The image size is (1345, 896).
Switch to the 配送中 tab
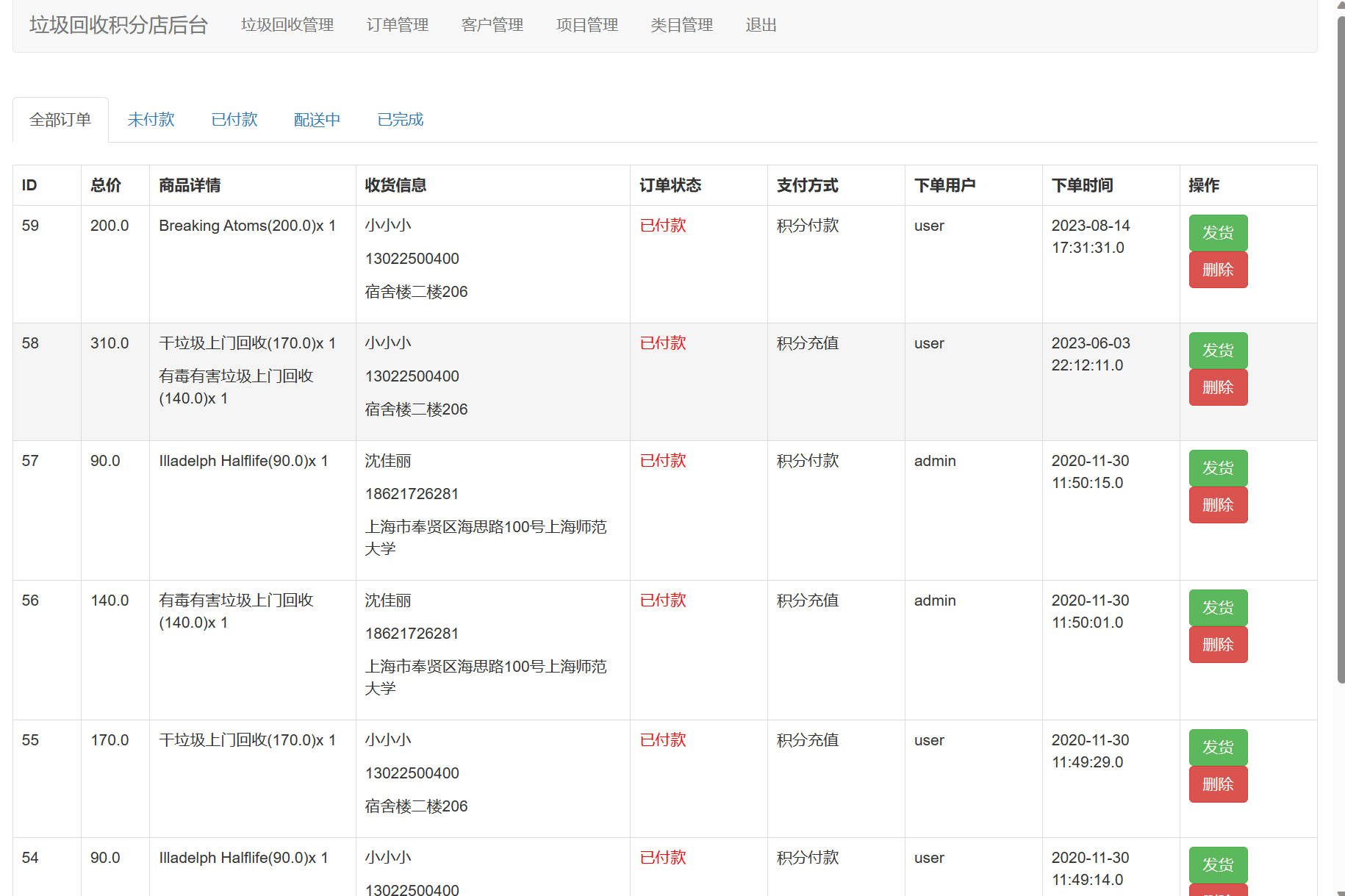point(316,119)
